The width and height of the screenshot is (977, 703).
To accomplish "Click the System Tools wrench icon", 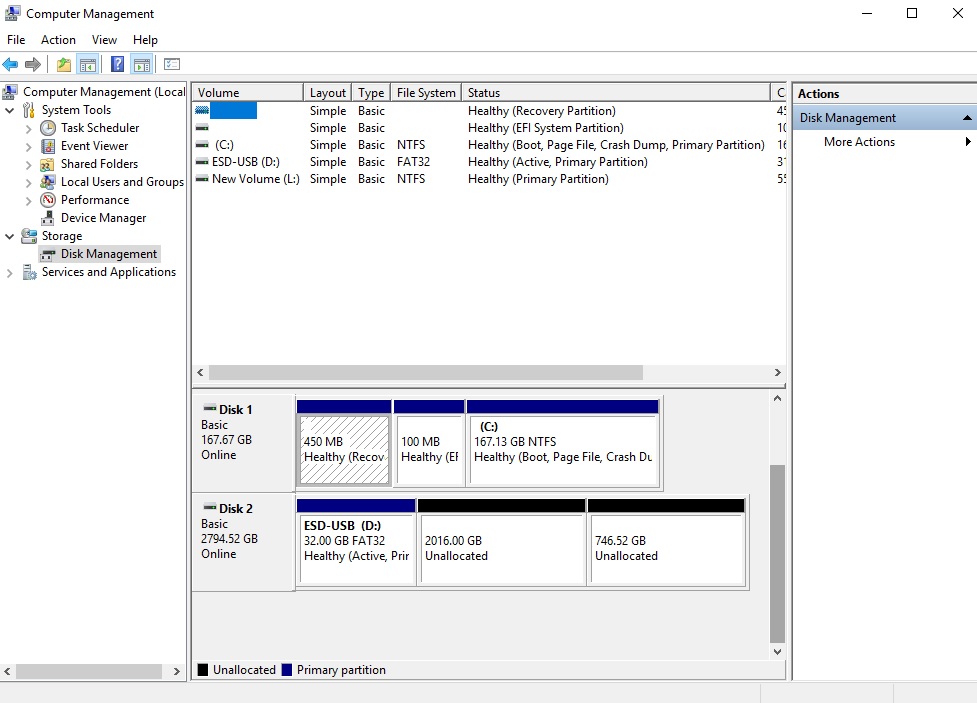I will [x=29, y=110].
